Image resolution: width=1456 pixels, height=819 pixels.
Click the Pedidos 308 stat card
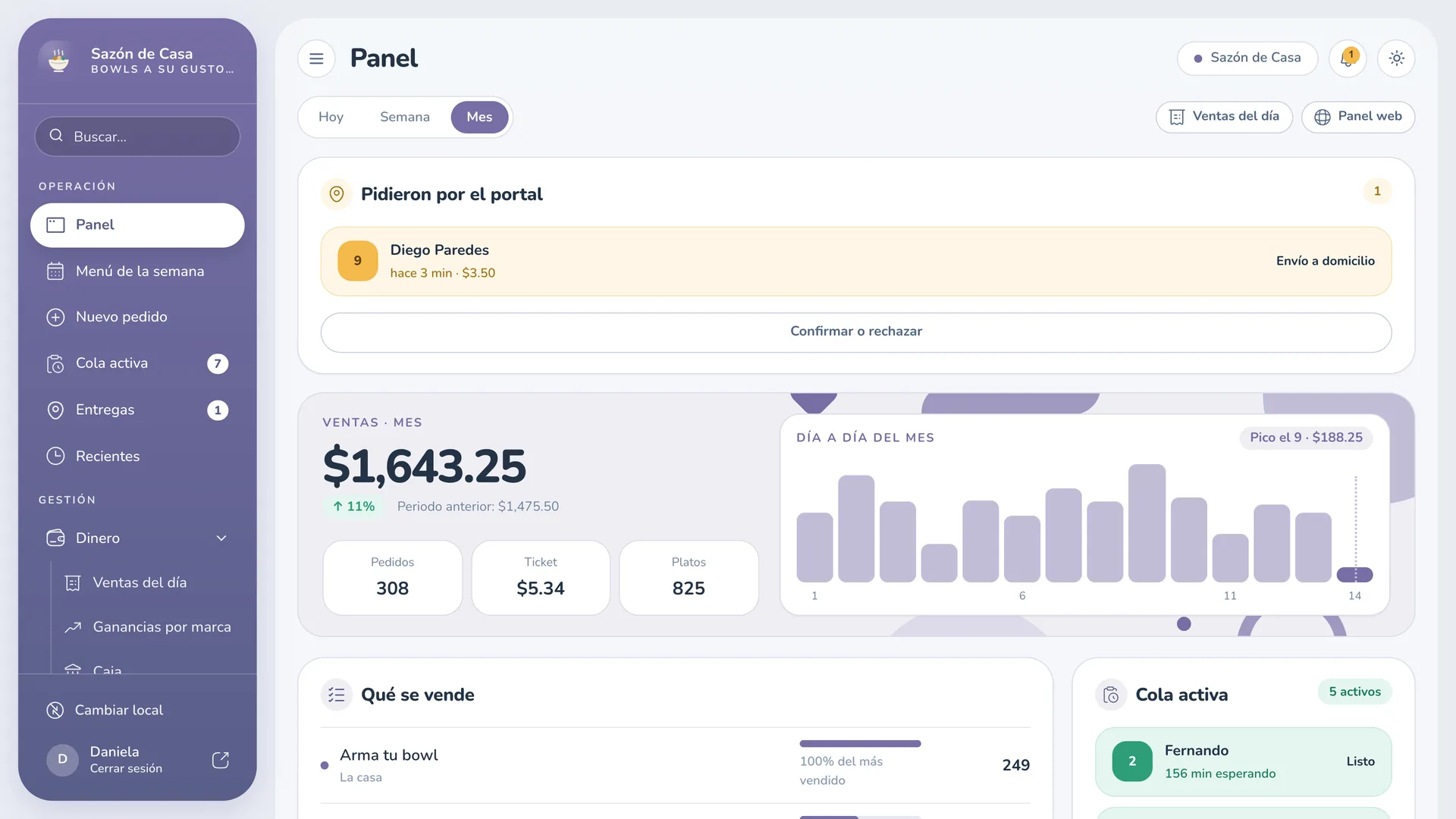(393, 578)
